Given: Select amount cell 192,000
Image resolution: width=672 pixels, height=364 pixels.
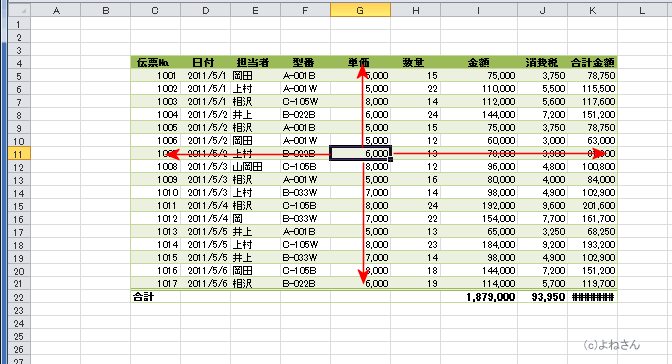Looking at the screenshot, I should (x=479, y=206).
